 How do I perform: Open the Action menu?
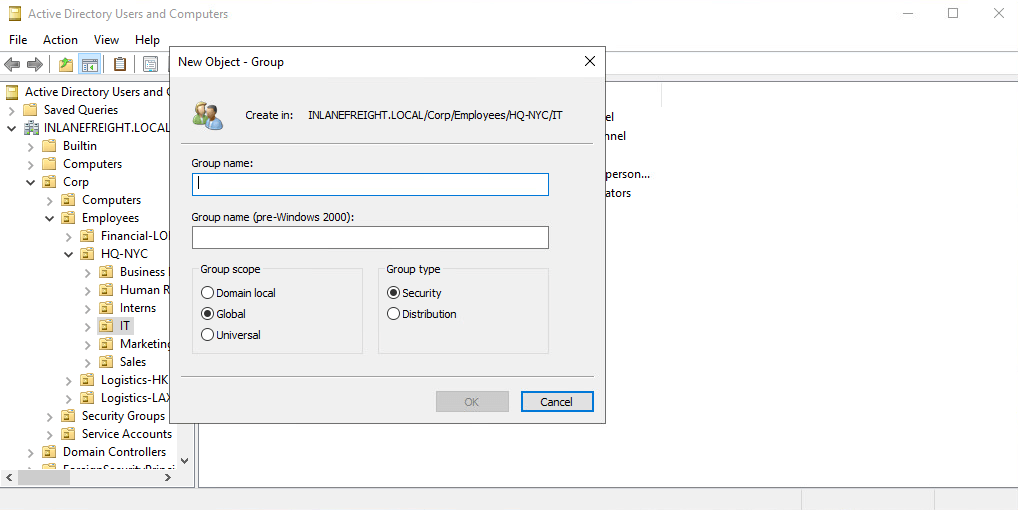pos(60,40)
